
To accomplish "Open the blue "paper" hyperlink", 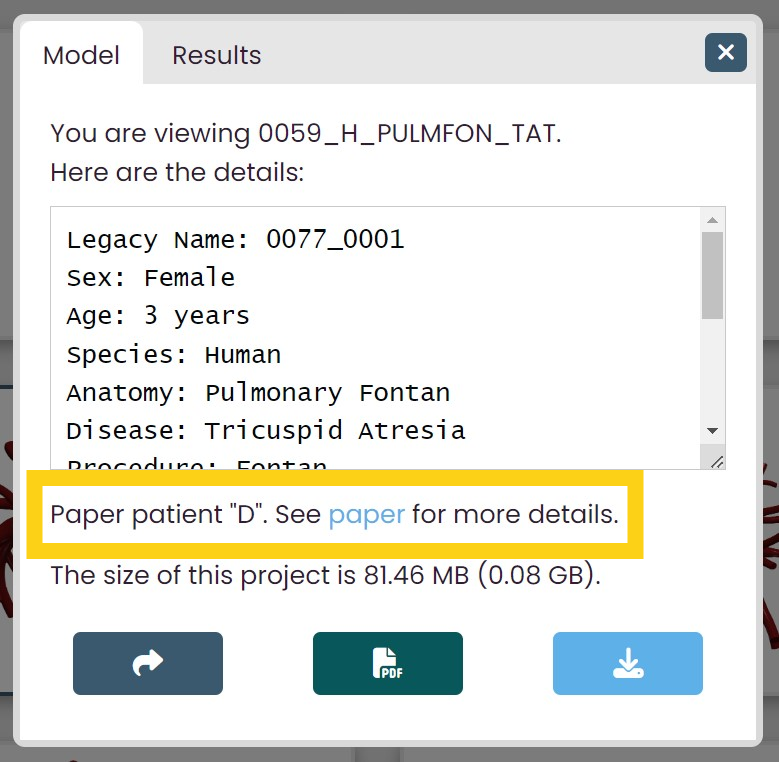I will (367, 515).
